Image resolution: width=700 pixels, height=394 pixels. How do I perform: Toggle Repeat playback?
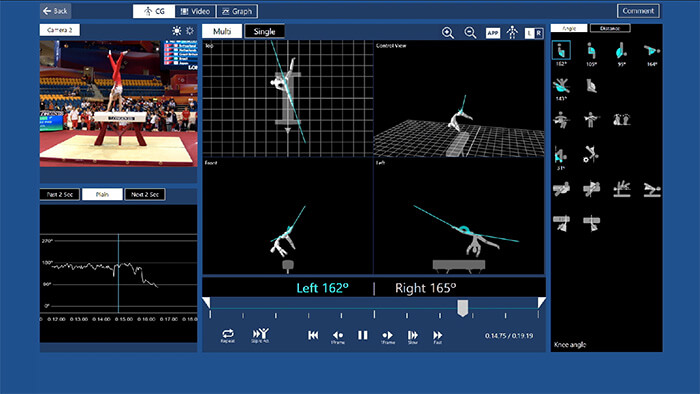[x=228, y=336]
